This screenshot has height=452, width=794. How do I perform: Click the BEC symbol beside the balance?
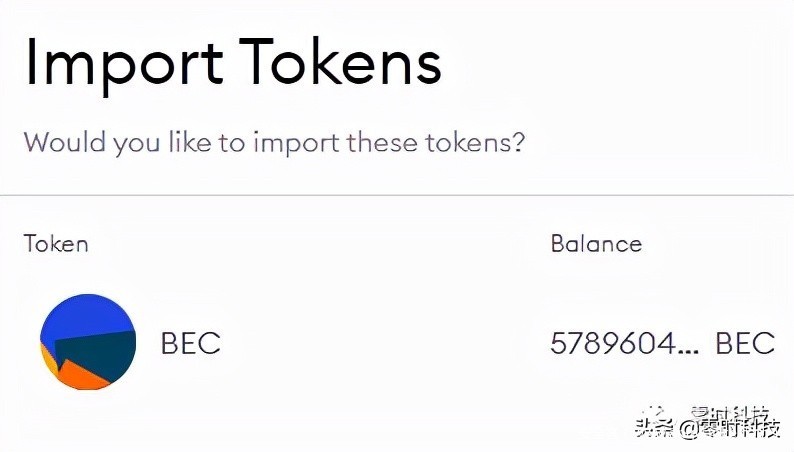[x=745, y=343]
